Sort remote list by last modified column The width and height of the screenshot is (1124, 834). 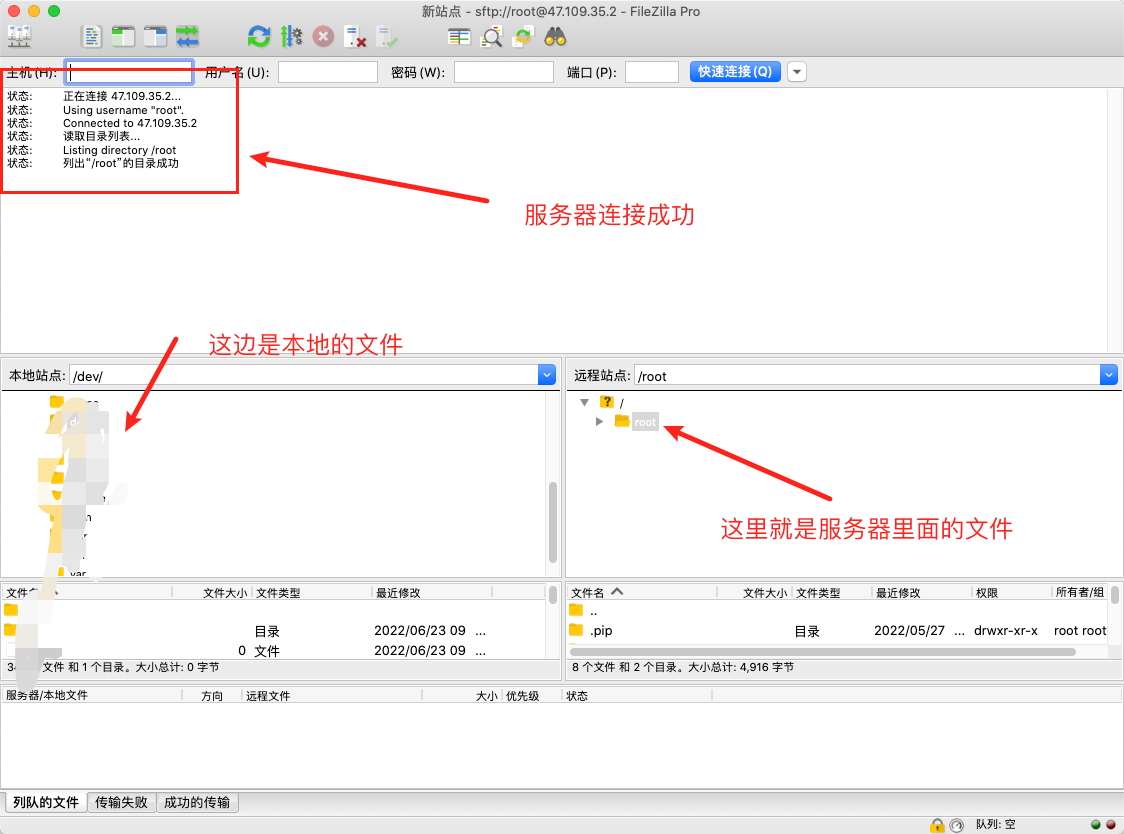[x=922, y=592]
